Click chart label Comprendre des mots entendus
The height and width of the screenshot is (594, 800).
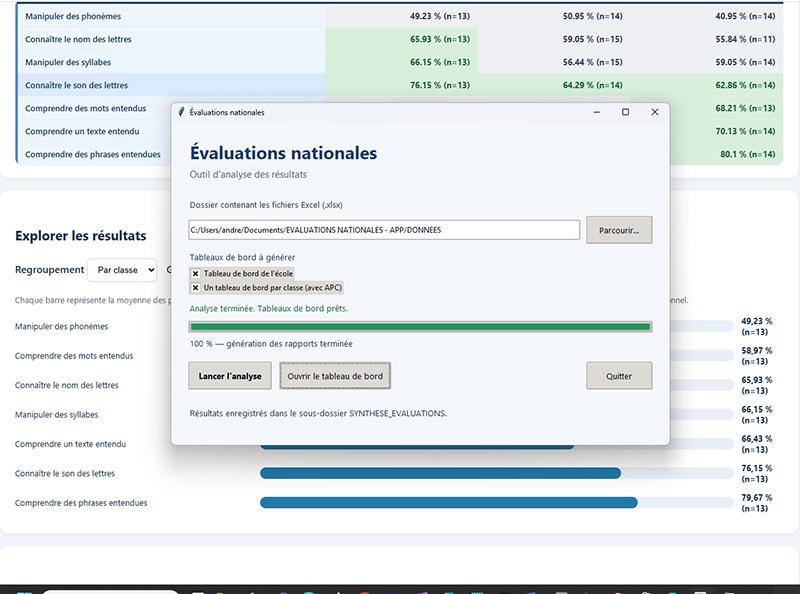coord(74,356)
